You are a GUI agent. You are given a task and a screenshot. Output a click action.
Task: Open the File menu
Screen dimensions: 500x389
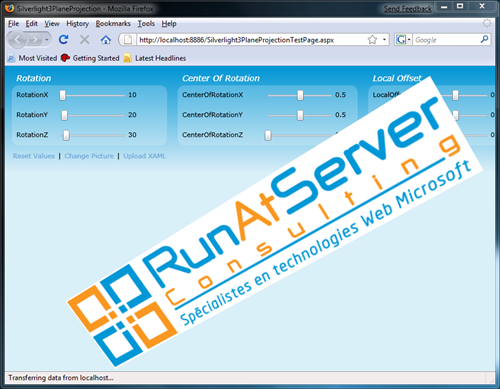(14, 24)
